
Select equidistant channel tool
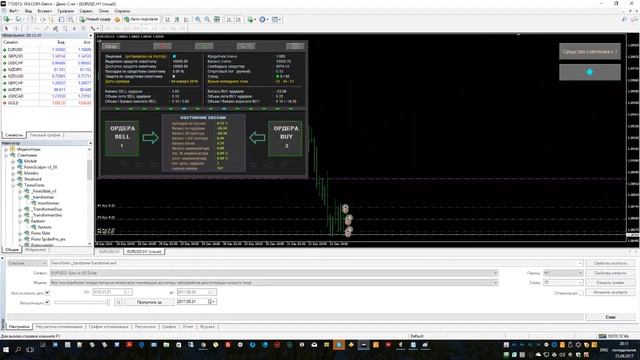pyautogui.click(x=55, y=28)
